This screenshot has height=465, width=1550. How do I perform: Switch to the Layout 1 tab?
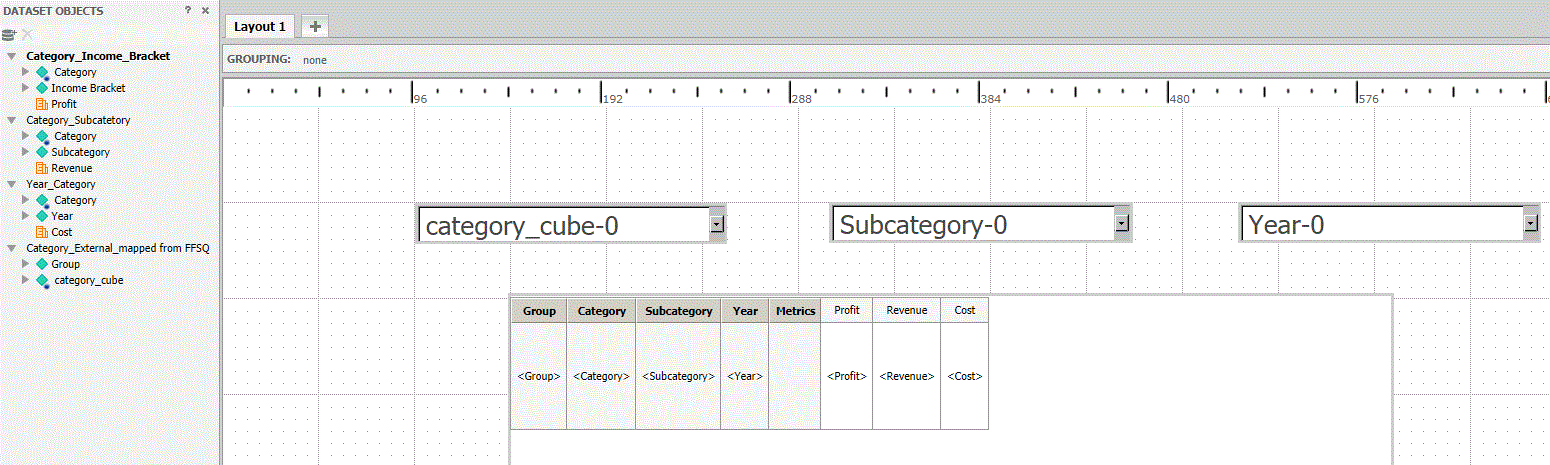[260, 26]
